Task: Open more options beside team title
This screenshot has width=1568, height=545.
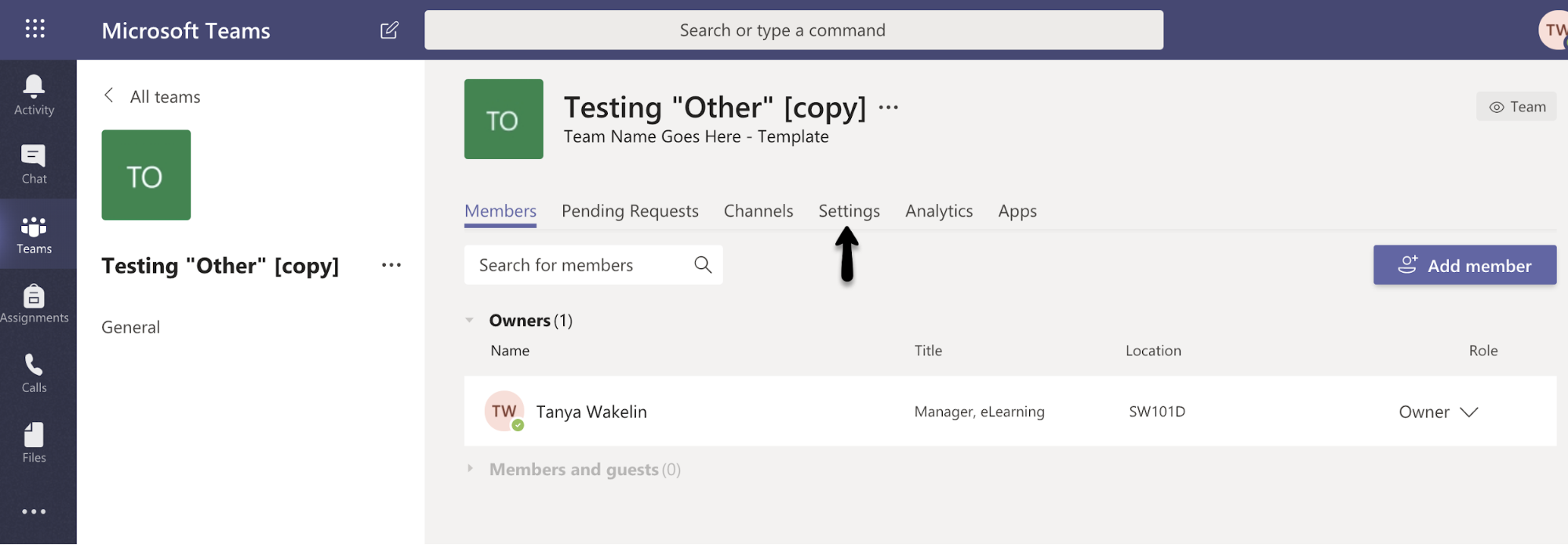Action: pyautogui.click(x=889, y=107)
